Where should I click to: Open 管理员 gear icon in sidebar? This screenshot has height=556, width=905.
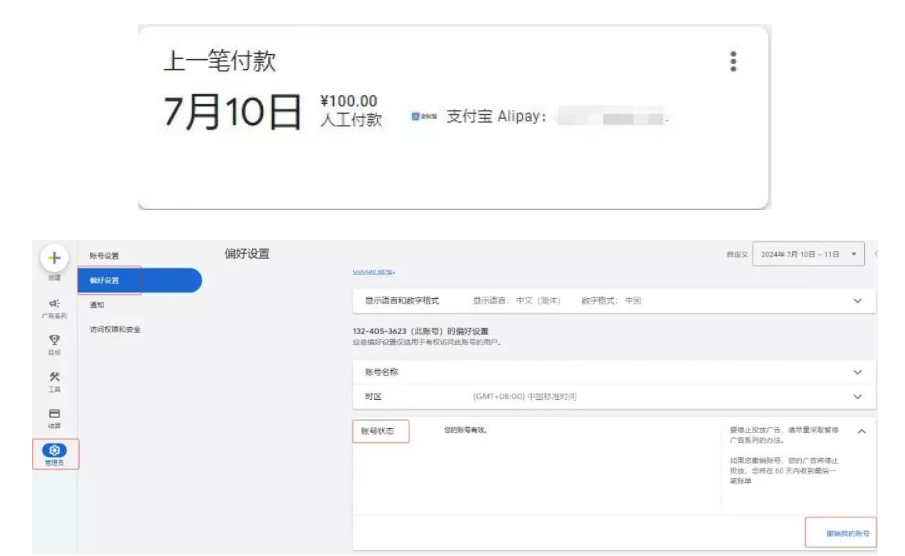[x=54, y=450]
